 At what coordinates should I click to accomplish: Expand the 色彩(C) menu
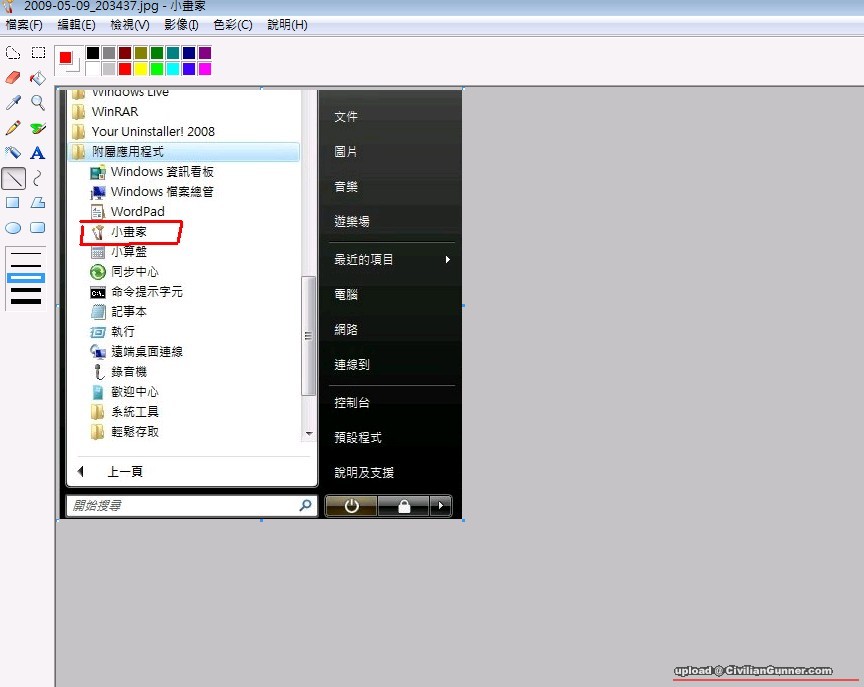(x=233, y=24)
